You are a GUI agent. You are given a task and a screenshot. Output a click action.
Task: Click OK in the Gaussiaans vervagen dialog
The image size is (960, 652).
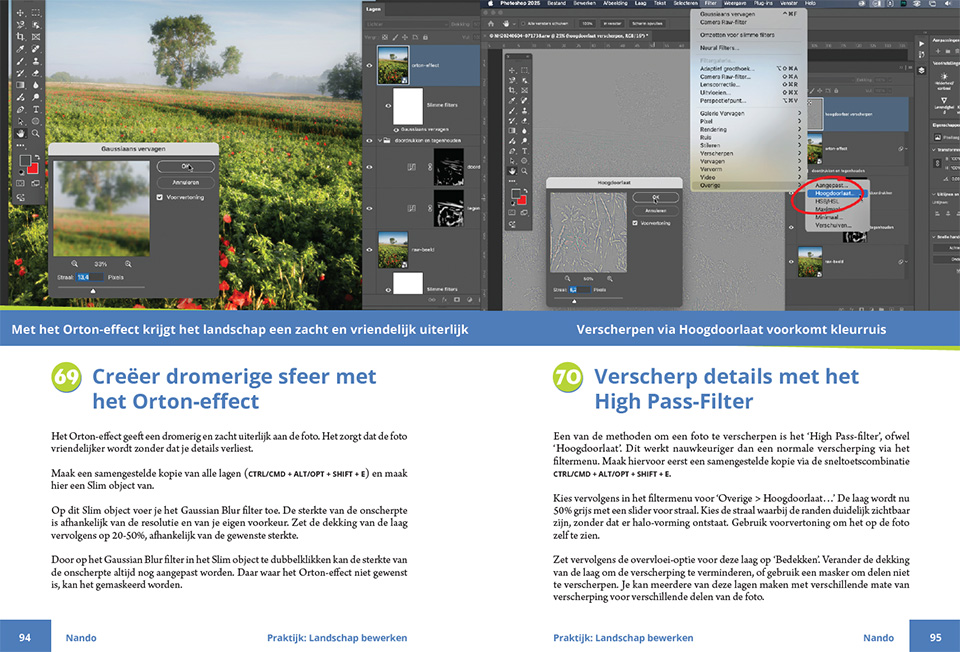point(186,167)
